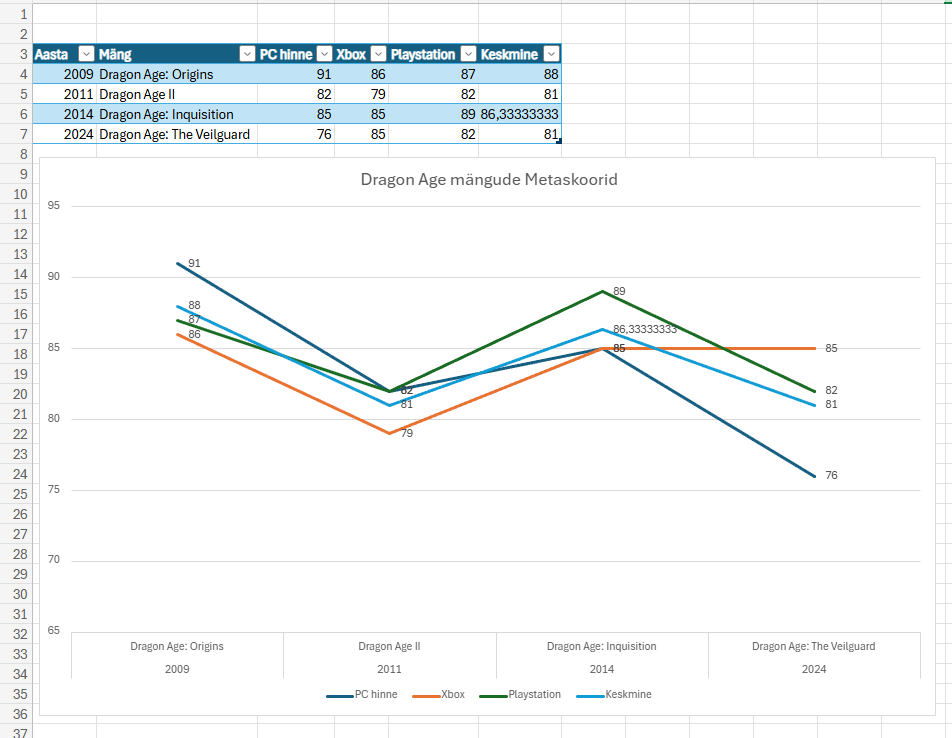Select the chart data label 86,33333333

tap(645, 330)
